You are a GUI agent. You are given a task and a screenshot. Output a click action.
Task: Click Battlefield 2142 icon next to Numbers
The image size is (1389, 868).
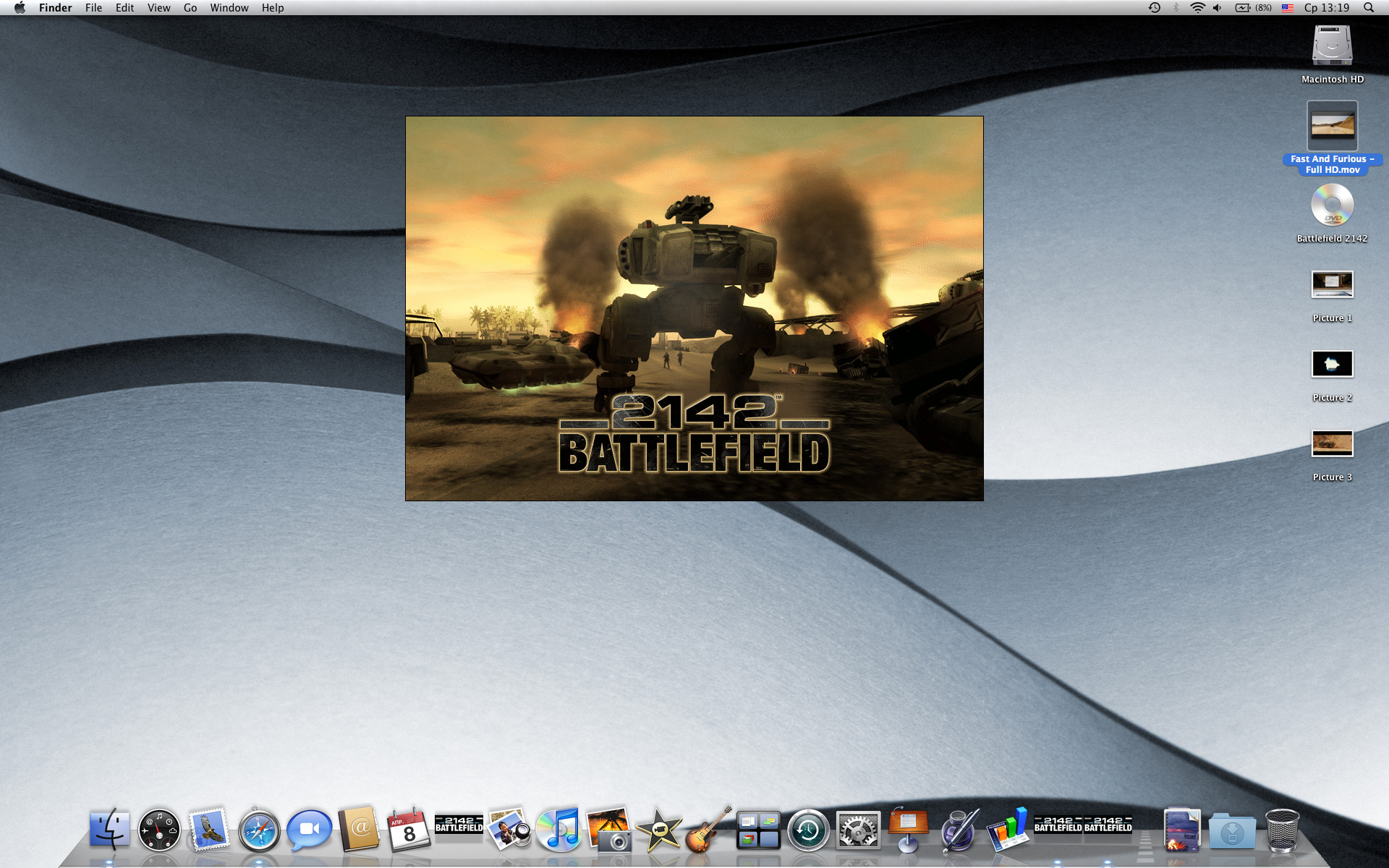pos(1058,825)
